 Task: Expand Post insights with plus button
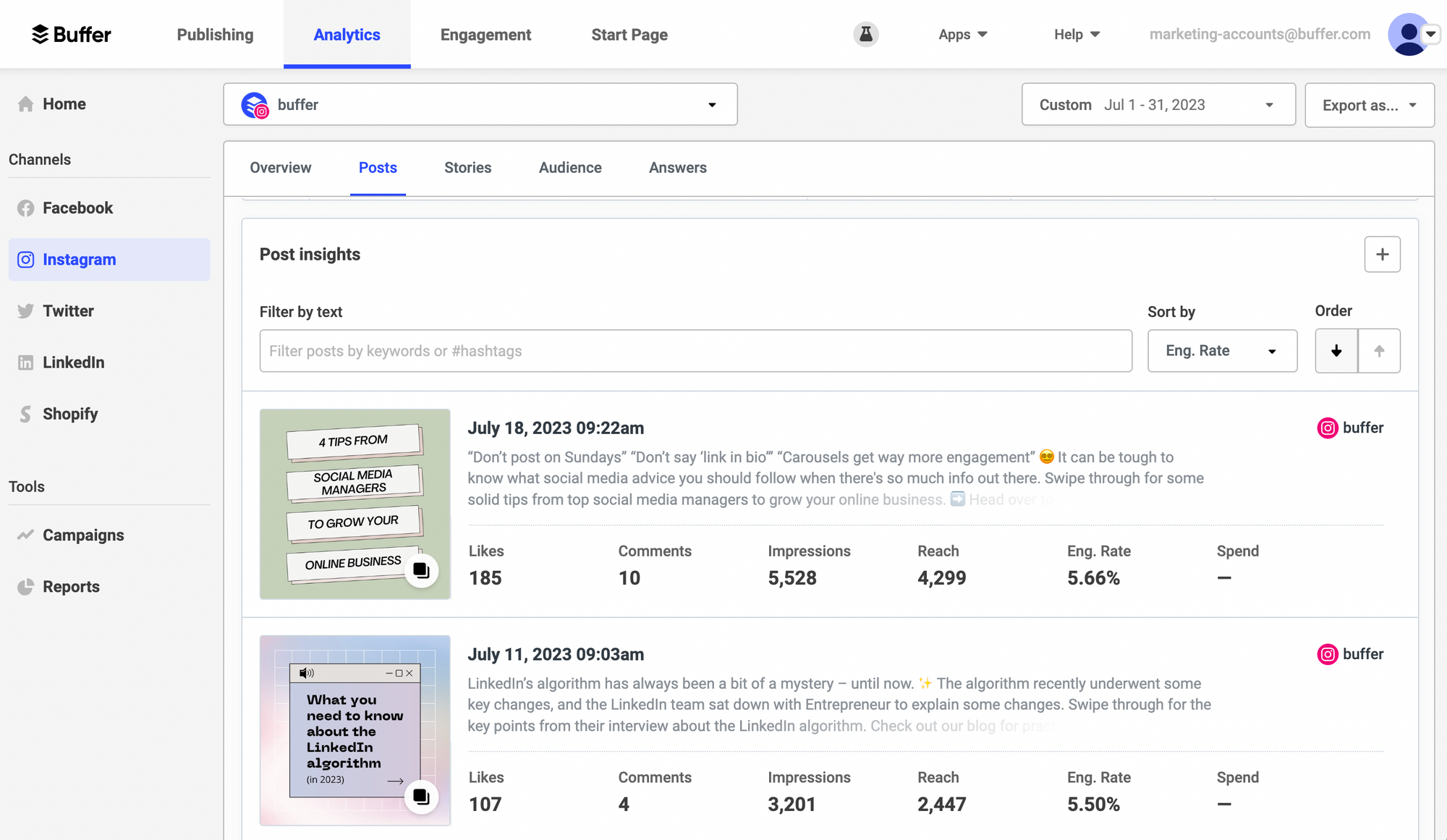coord(1382,255)
